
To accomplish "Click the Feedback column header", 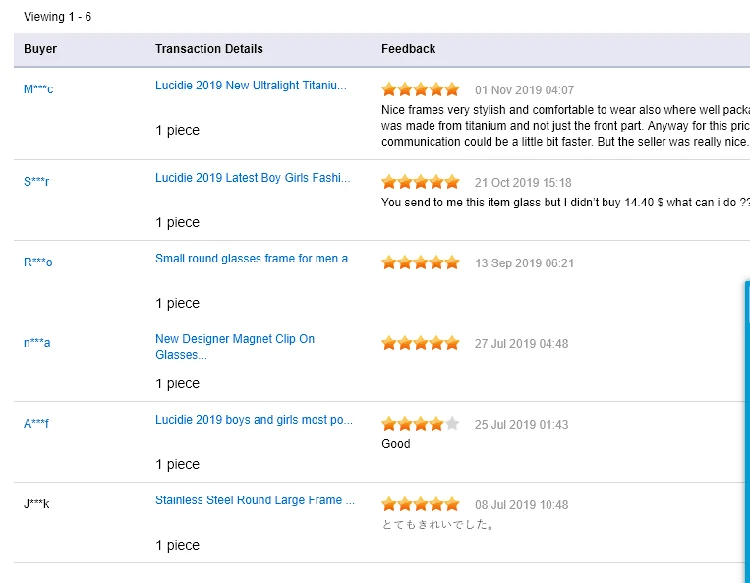I will (408, 49).
